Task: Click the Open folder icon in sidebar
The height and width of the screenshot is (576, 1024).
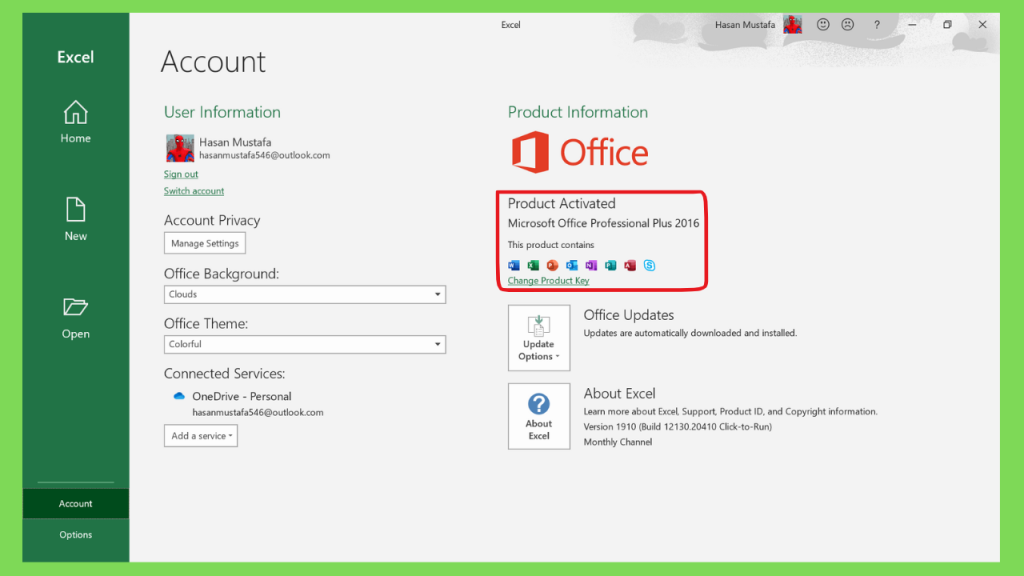Action: pyautogui.click(x=75, y=307)
